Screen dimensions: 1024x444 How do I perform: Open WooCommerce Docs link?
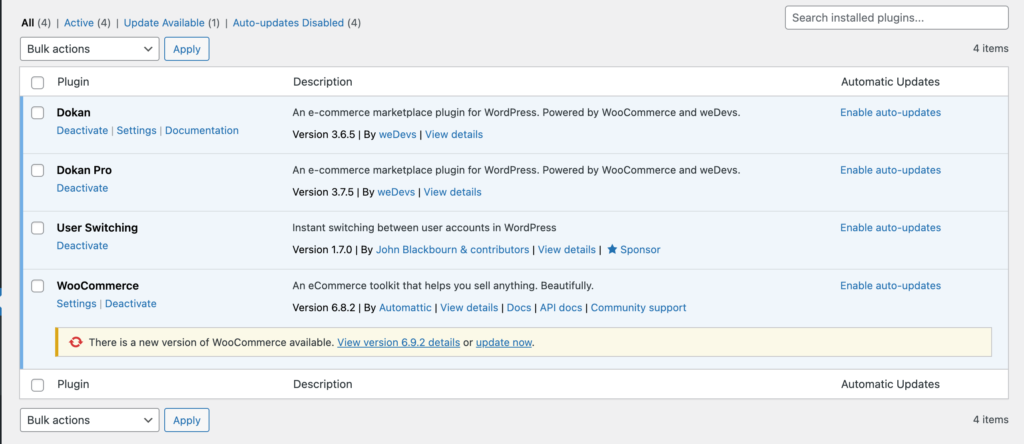519,308
